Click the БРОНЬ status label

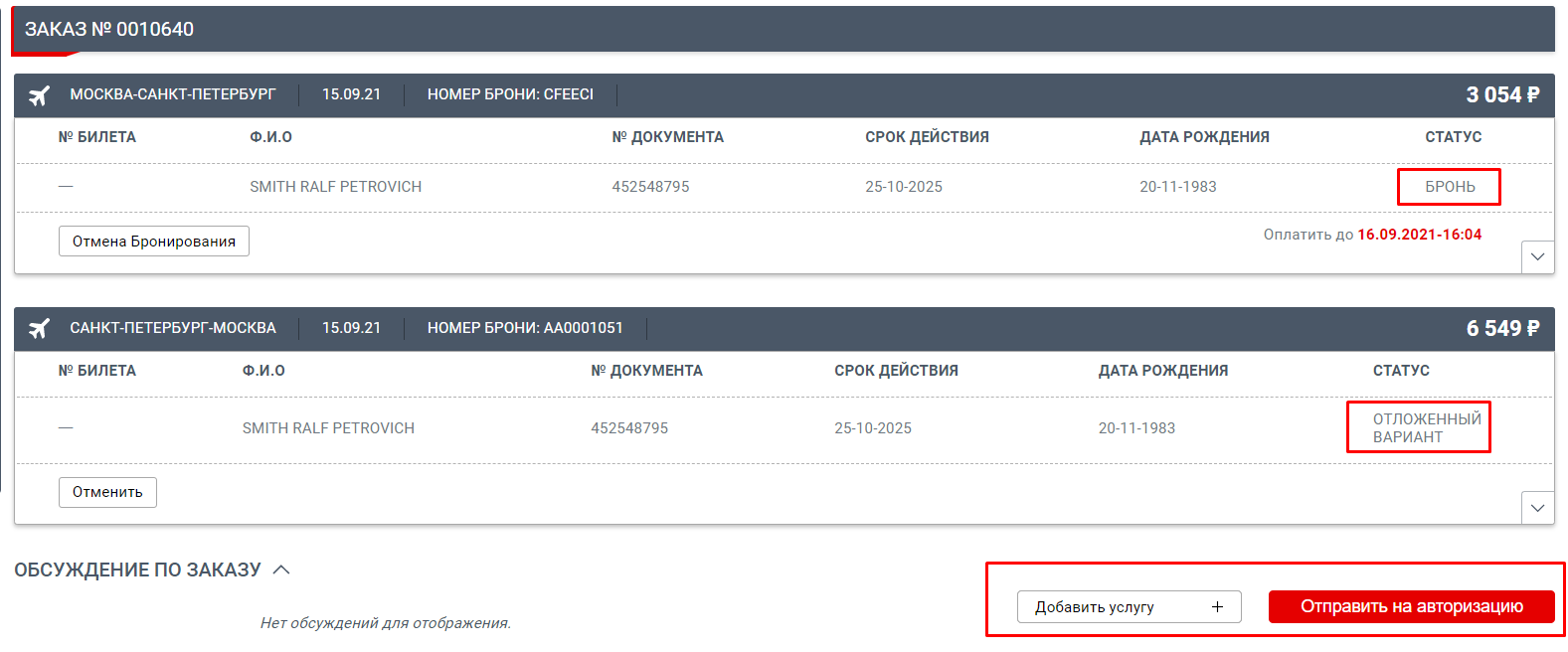1450,187
